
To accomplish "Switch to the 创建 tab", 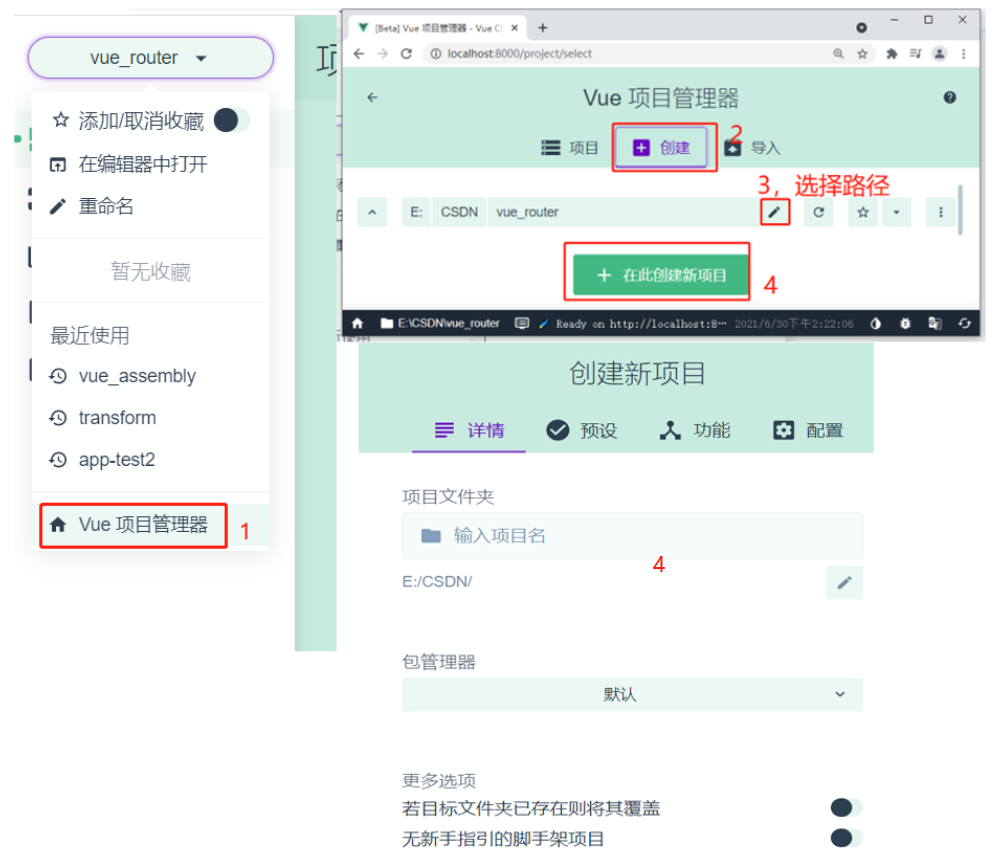I will pos(661,147).
